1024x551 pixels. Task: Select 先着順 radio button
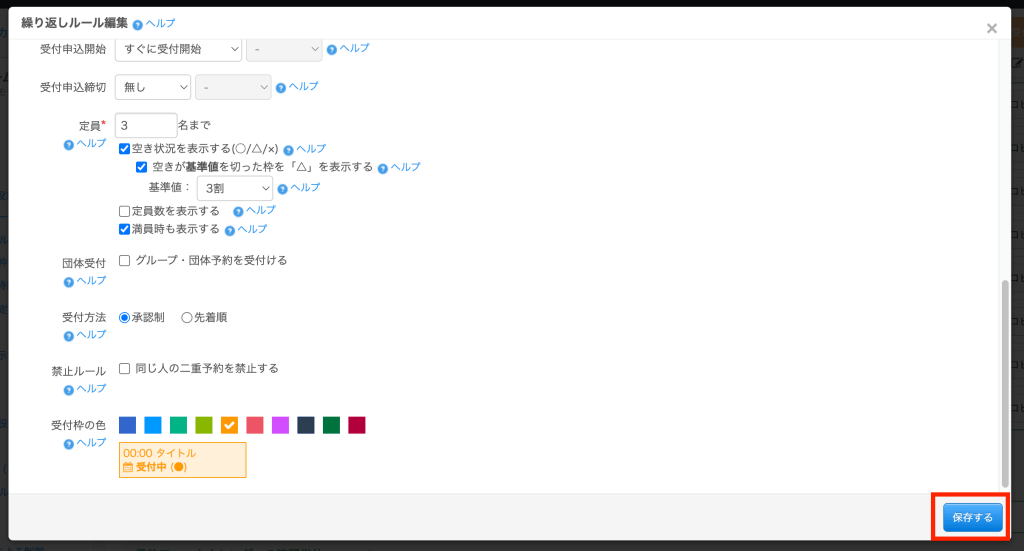click(187, 318)
